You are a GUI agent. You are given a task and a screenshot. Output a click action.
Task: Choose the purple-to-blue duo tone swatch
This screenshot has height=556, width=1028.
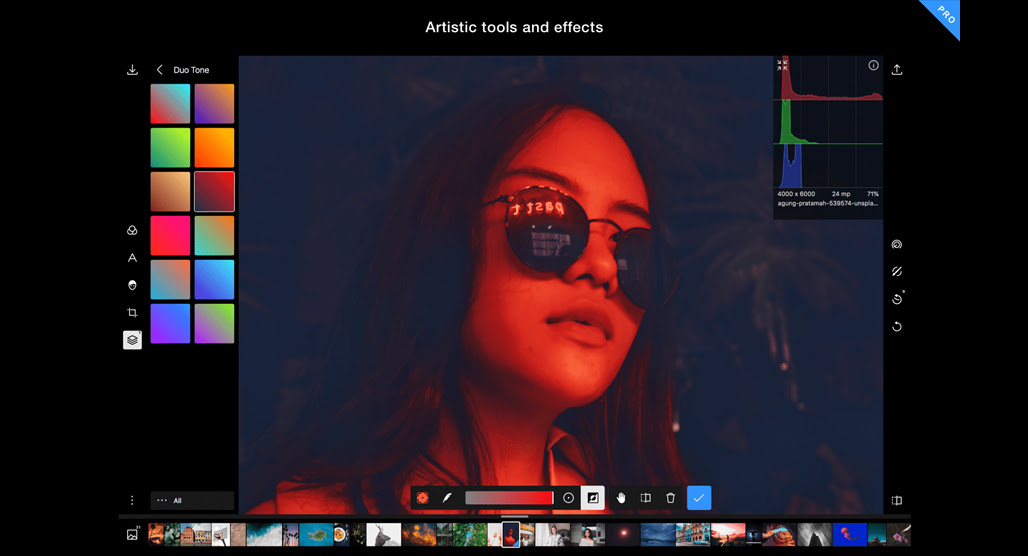(x=170, y=323)
